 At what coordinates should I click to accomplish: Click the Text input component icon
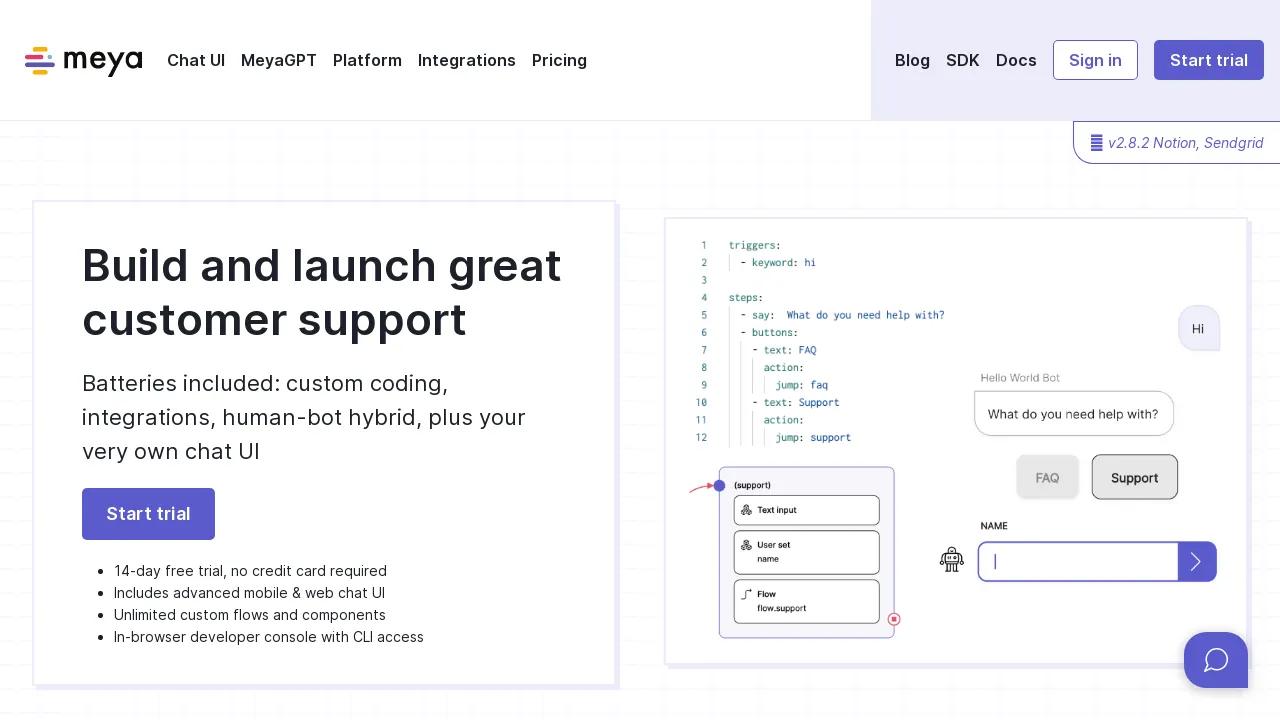[746, 510]
